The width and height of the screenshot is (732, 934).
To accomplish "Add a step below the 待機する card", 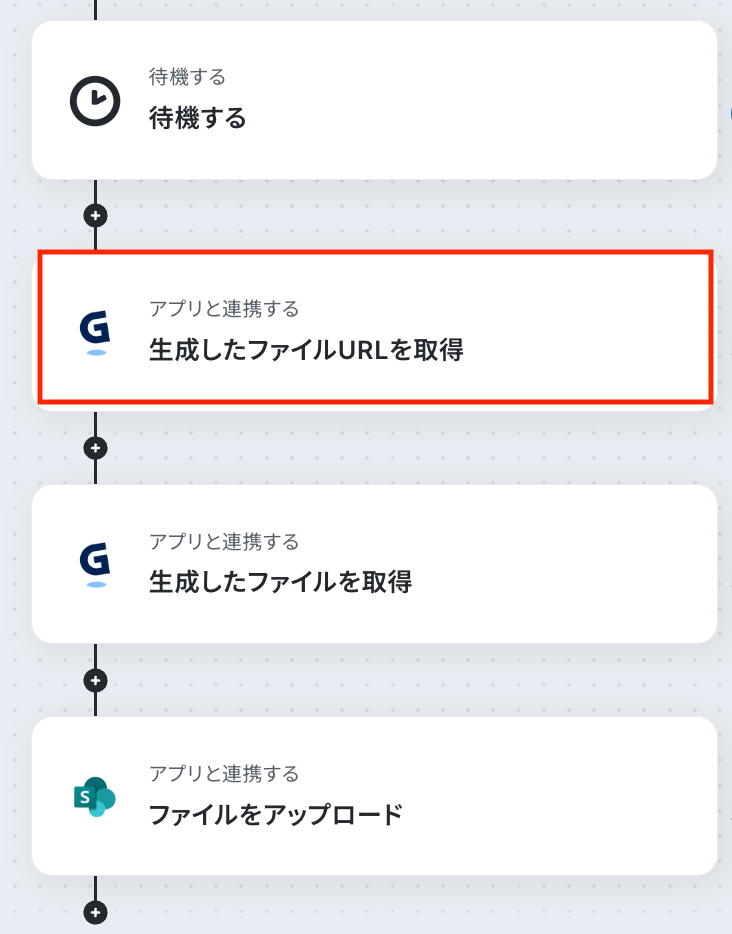I will point(96,215).
